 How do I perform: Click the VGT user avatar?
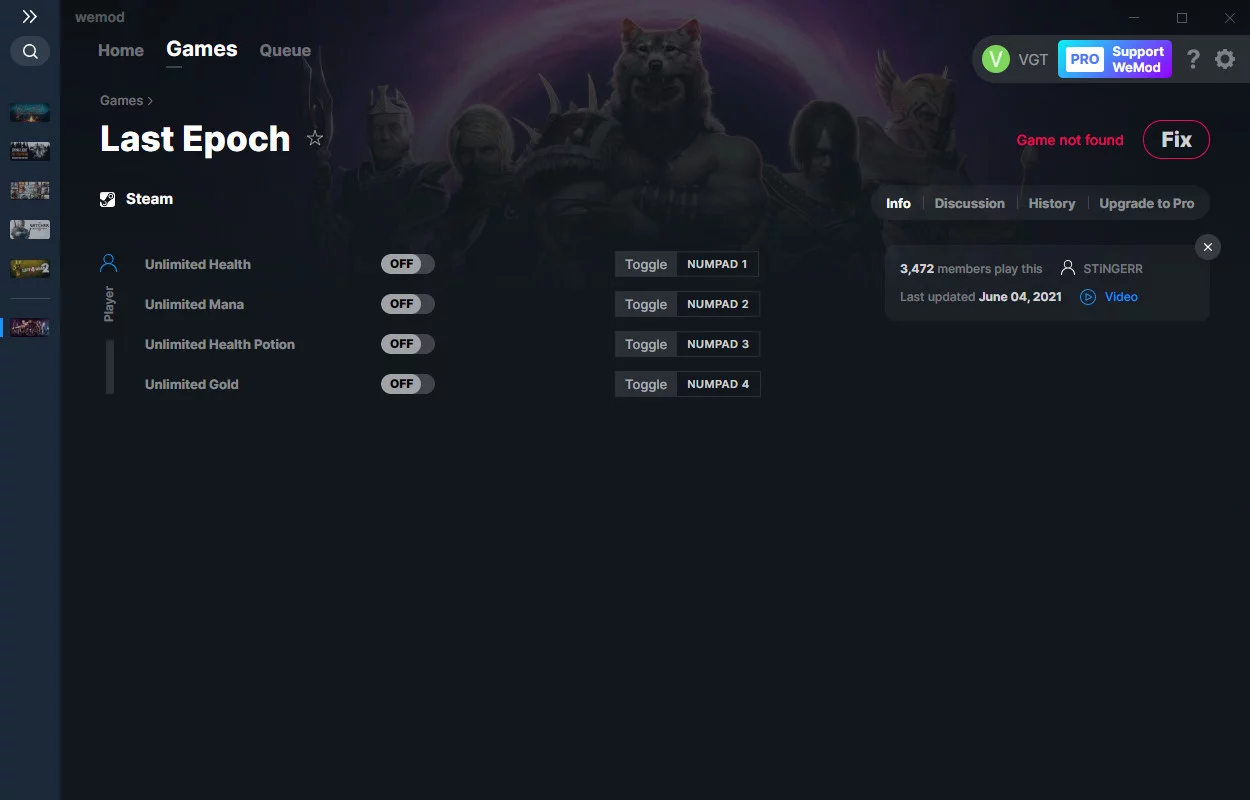996,59
